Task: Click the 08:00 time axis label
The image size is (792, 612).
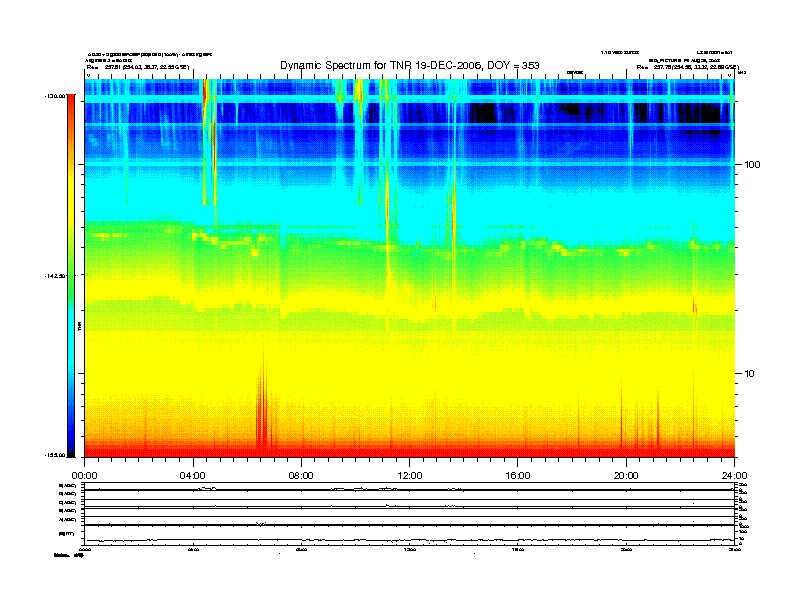Action: point(301,476)
